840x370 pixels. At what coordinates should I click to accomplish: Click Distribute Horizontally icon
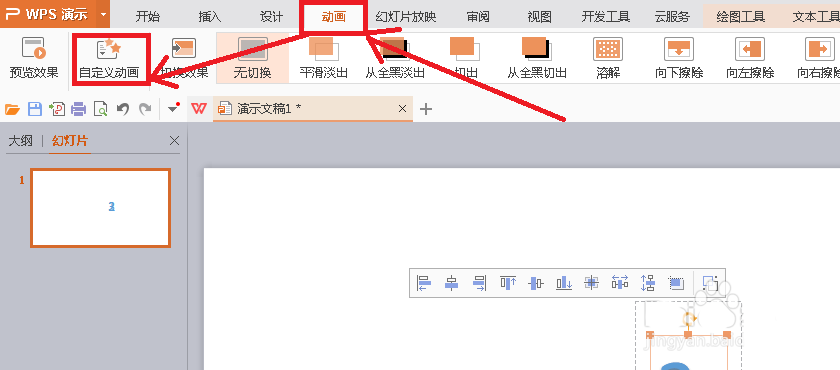[620, 283]
